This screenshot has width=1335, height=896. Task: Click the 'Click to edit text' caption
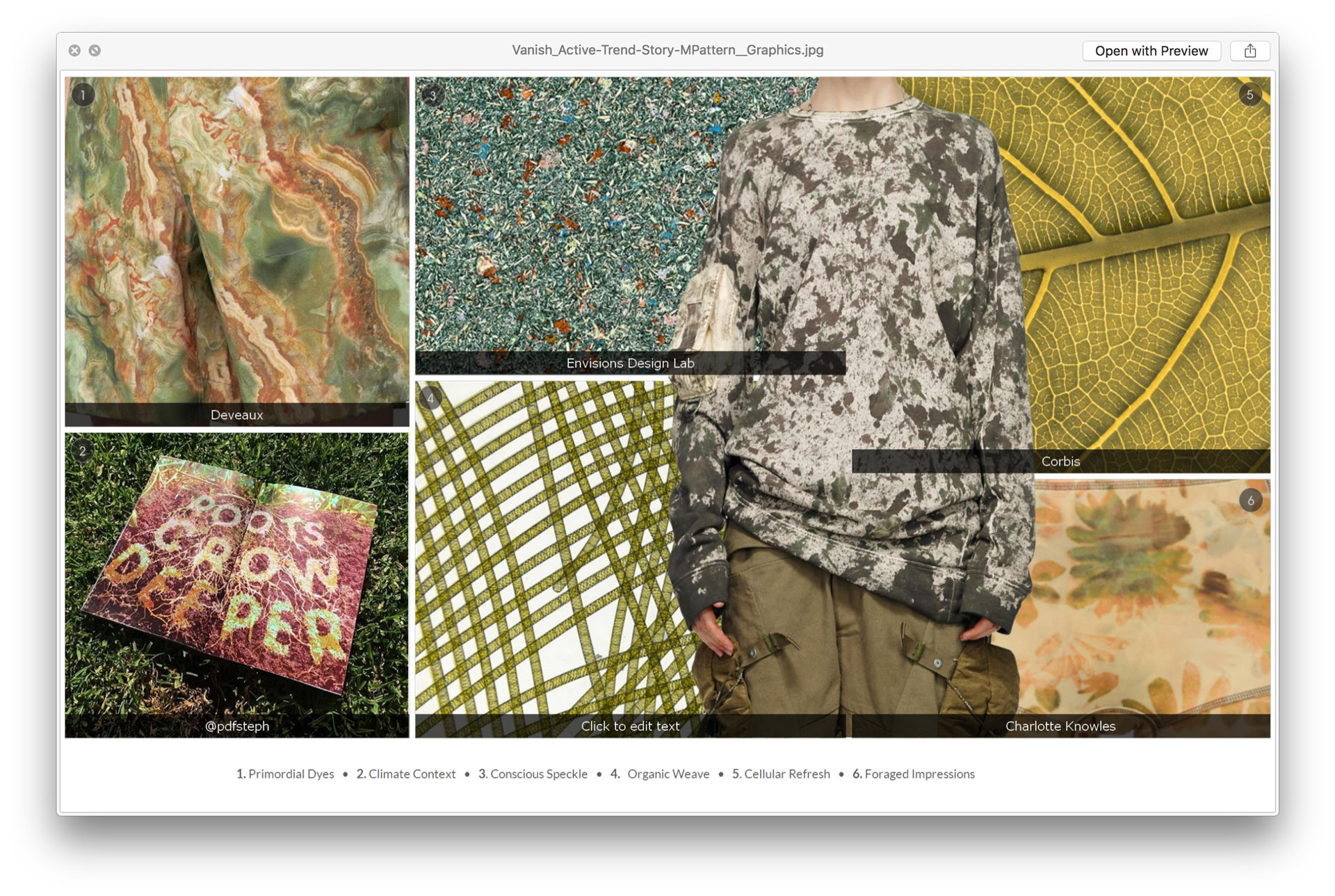[630, 726]
